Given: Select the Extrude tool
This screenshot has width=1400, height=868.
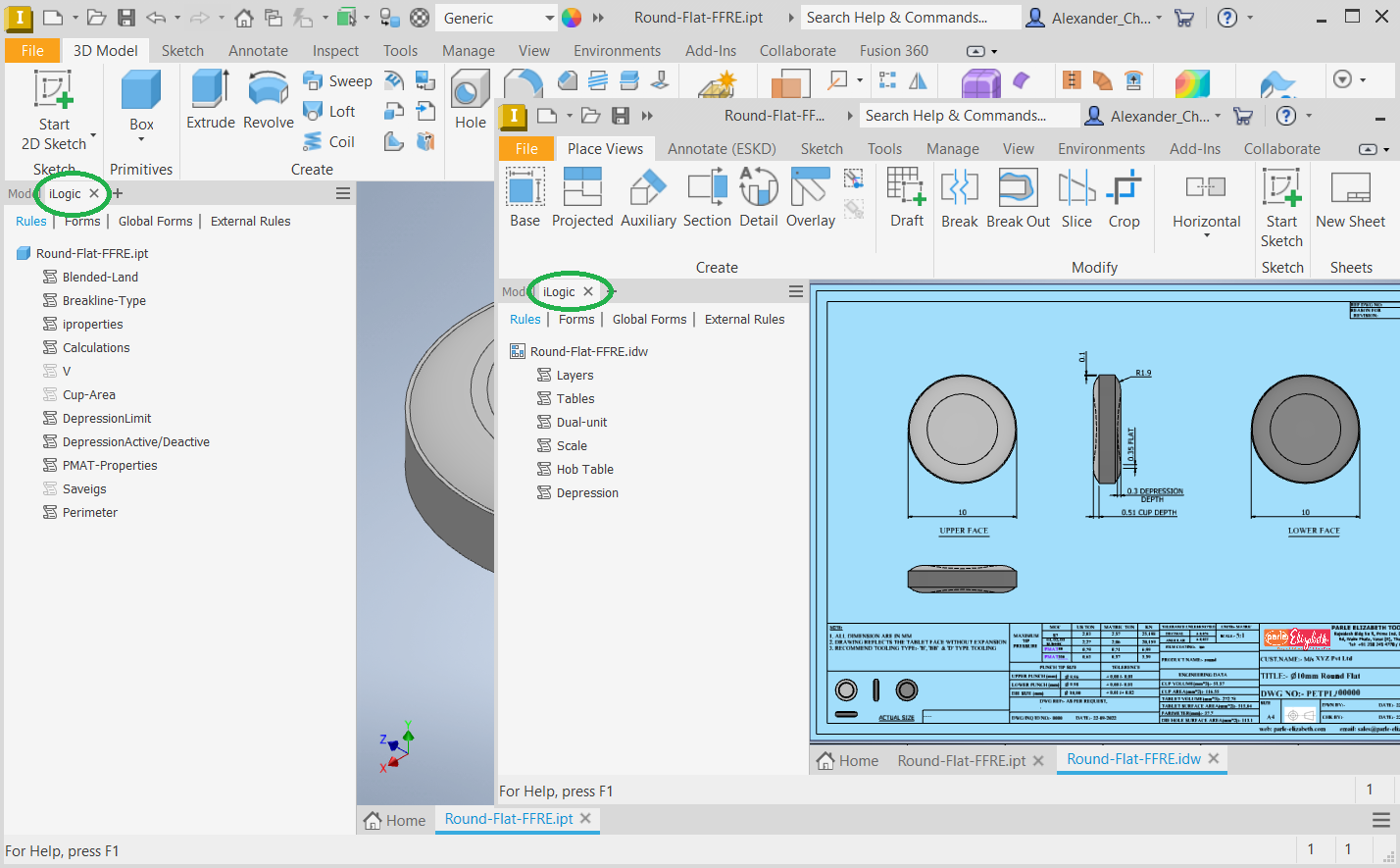Looking at the screenshot, I should coord(211,99).
